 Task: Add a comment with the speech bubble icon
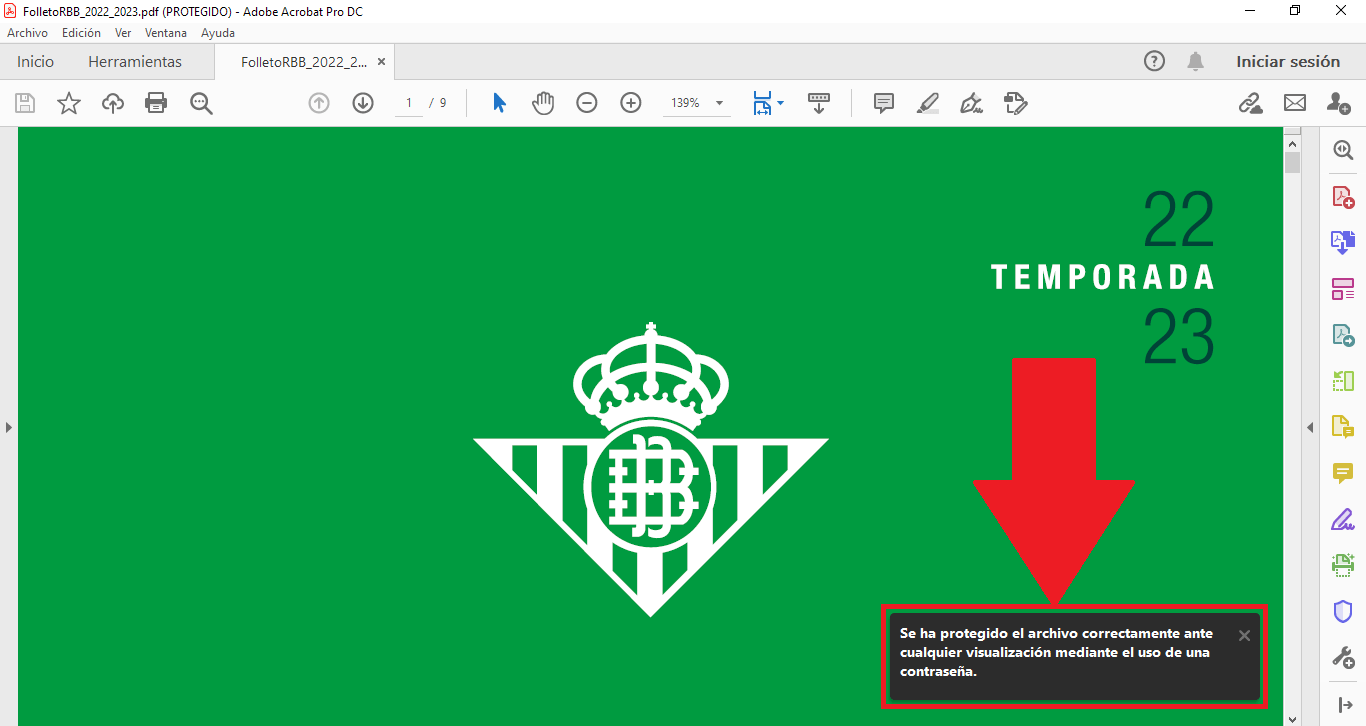(x=884, y=103)
